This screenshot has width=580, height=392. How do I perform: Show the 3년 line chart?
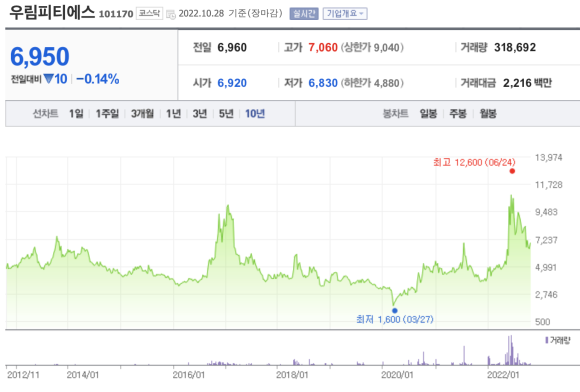200,114
